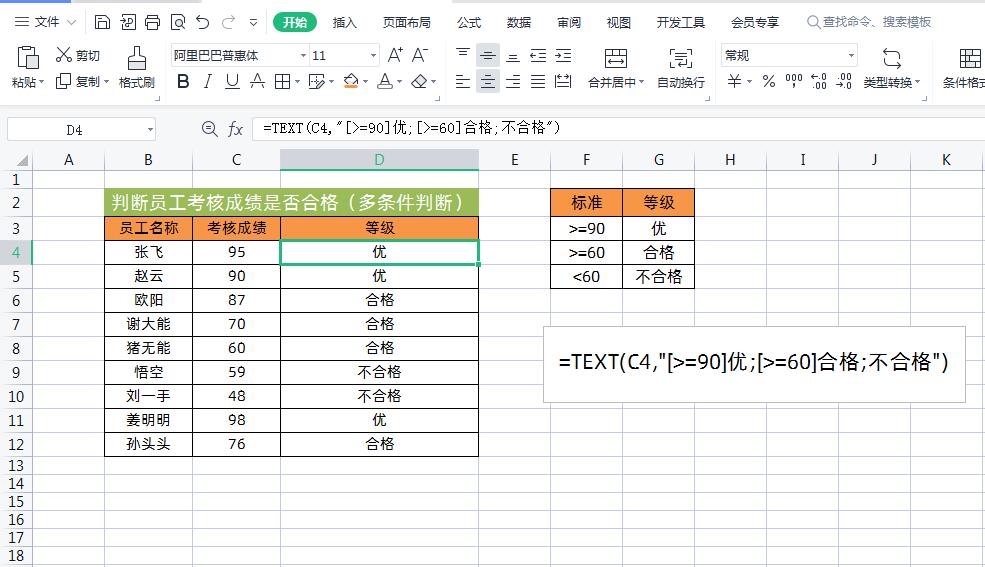The width and height of the screenshot is (985, 567).
Task: Switch to the 页面布局 Page Layout tab
Action: (x=406, y=23)
